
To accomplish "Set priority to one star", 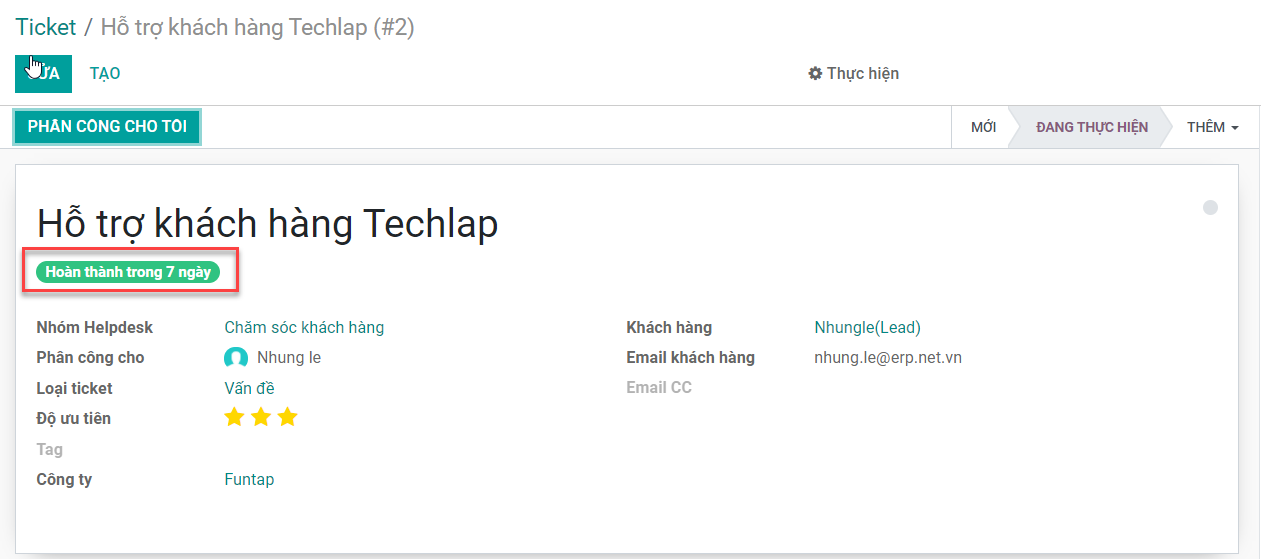I will tap(234, 417).
